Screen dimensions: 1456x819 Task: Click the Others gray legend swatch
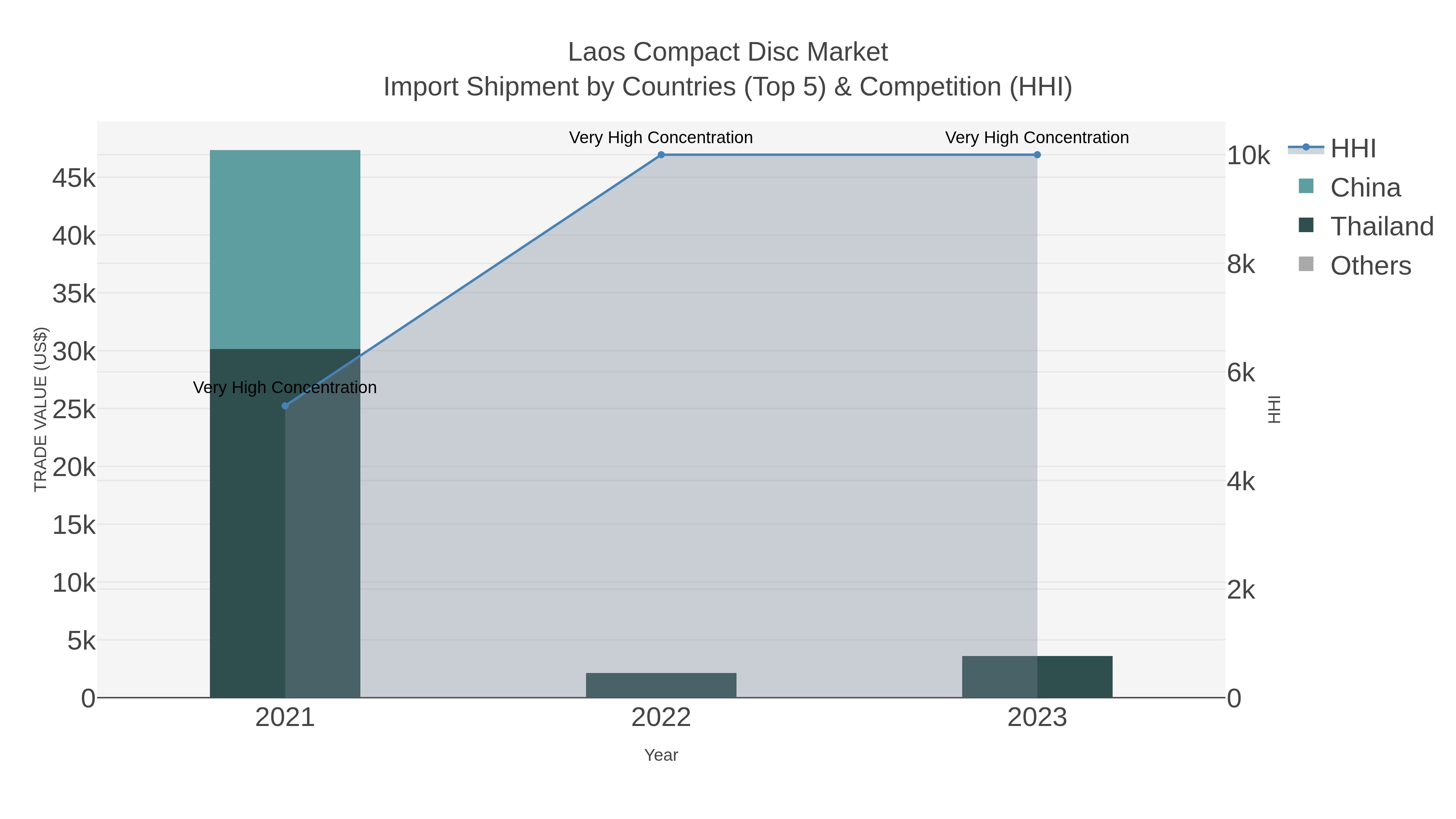click(1306, 264)
